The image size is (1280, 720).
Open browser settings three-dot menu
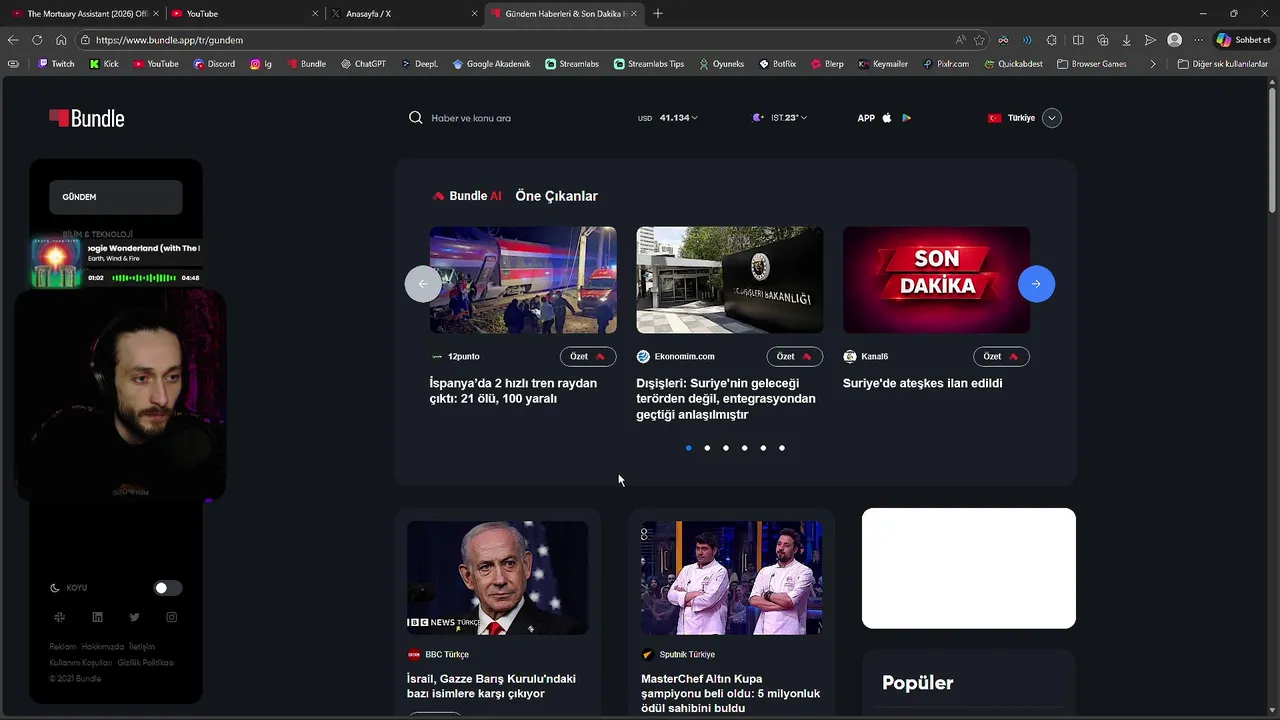coord(1198,40)
